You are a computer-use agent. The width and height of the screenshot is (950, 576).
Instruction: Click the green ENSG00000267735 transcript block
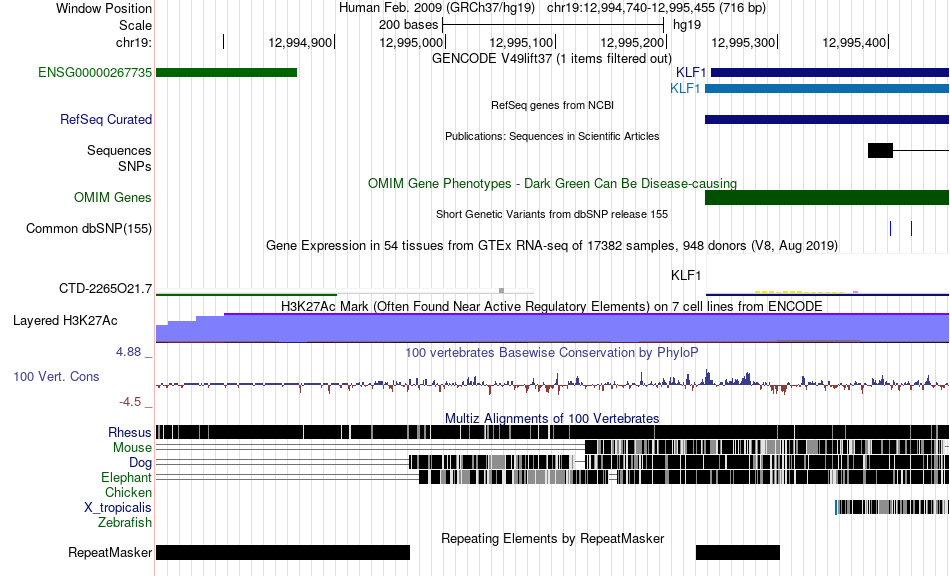(x=227, y=73)
